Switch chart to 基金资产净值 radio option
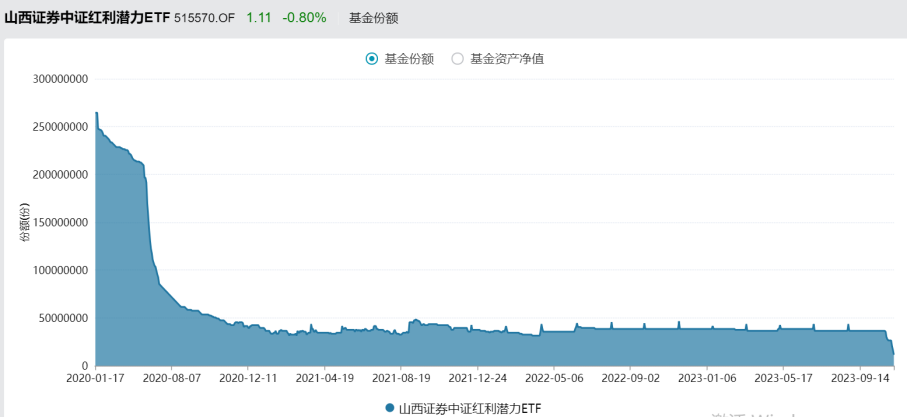This screenshot has width=908, height=417. [458, 59]
